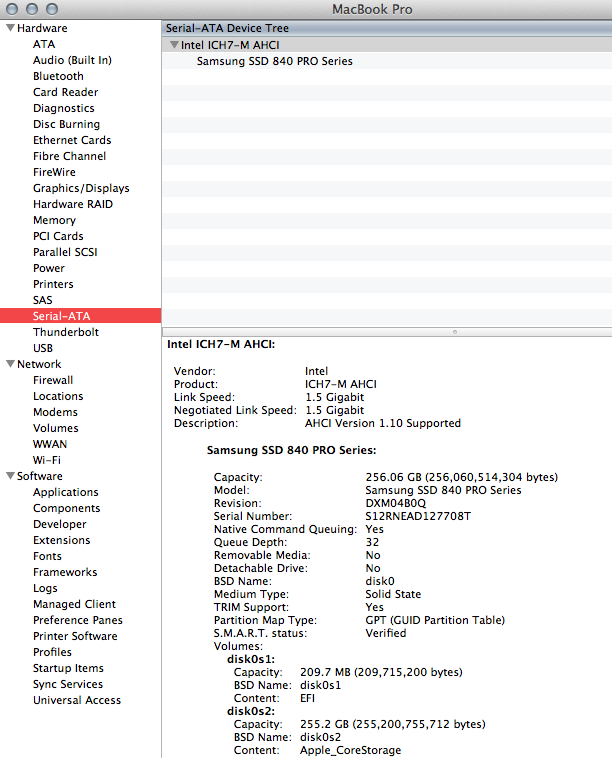
Task: Select Preference Panes entry
Action: point(78,620)
